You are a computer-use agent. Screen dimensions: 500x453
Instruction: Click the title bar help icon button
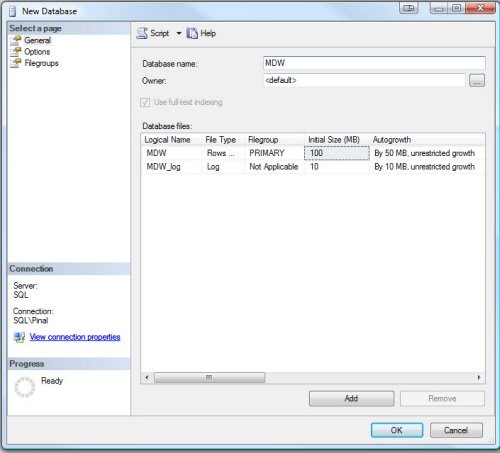coord(409,8)
